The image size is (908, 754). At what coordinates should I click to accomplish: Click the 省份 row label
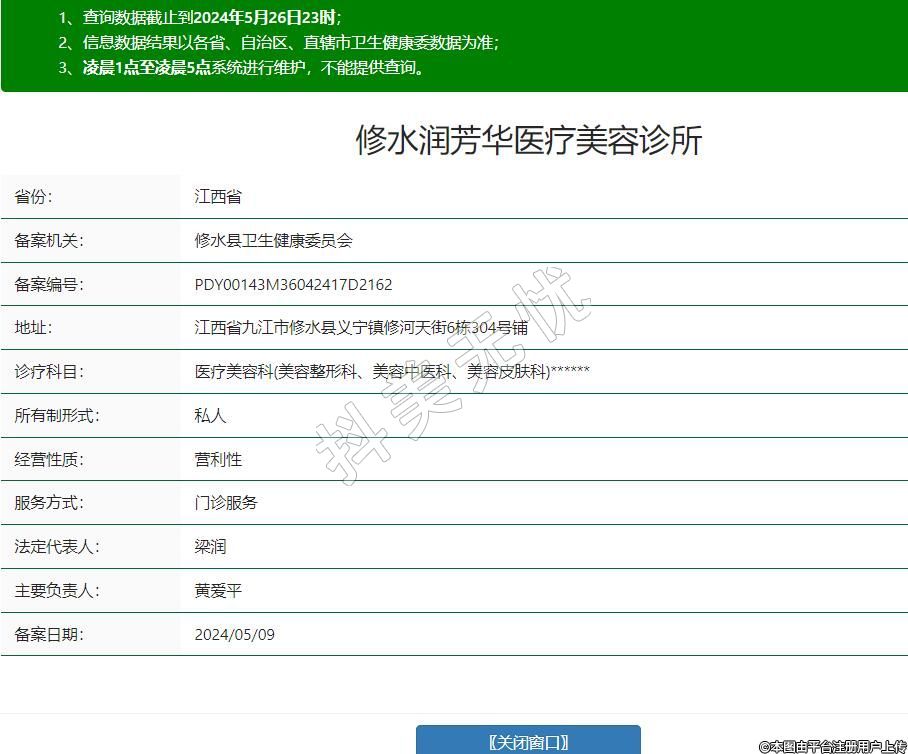(33, 197)
